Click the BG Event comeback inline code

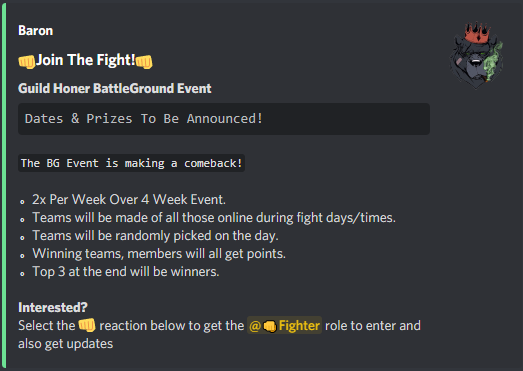tap(131, 163)
